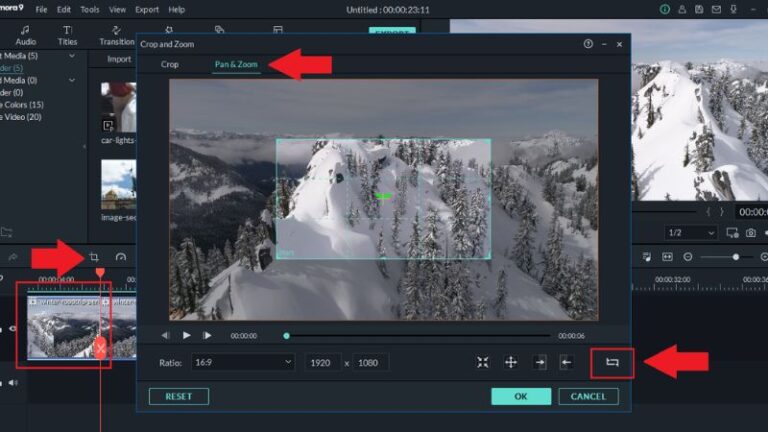Viewport: 768px width, 432px height.
Task: Play the clip in Crop and Zoom
Action: tap(186, 335)
